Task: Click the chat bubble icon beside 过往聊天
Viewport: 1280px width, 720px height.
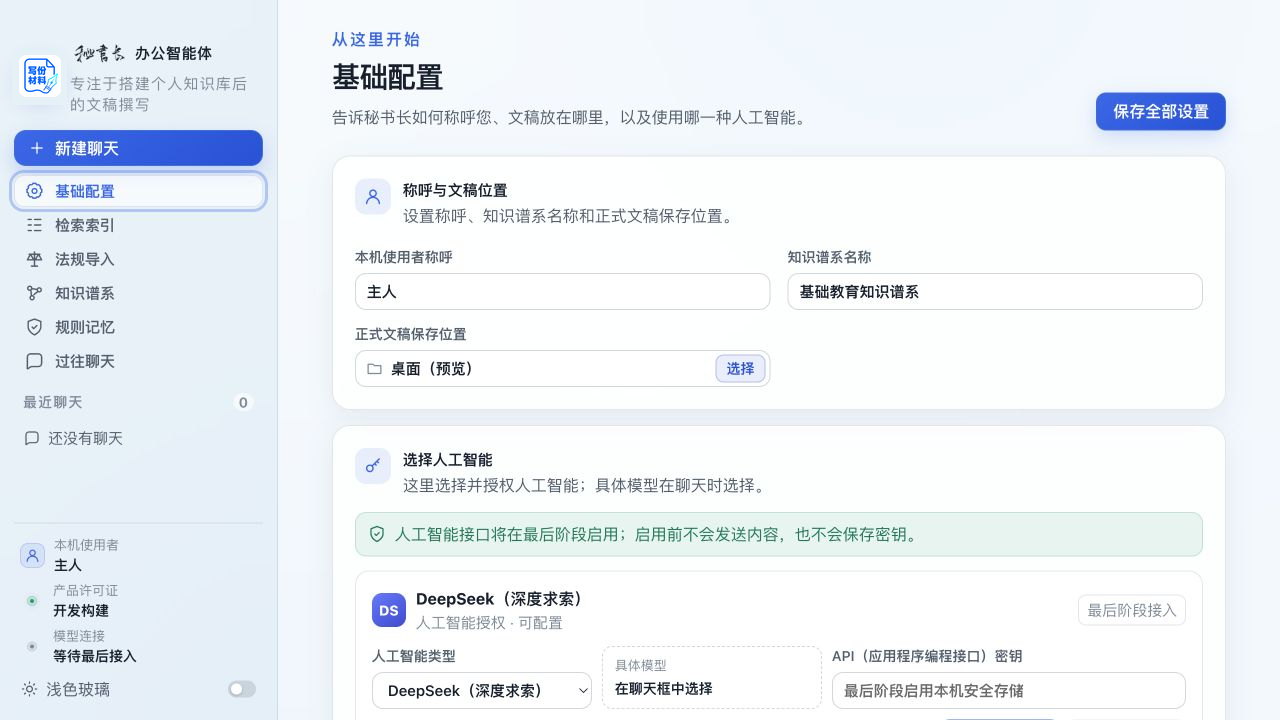Action: 34,361
